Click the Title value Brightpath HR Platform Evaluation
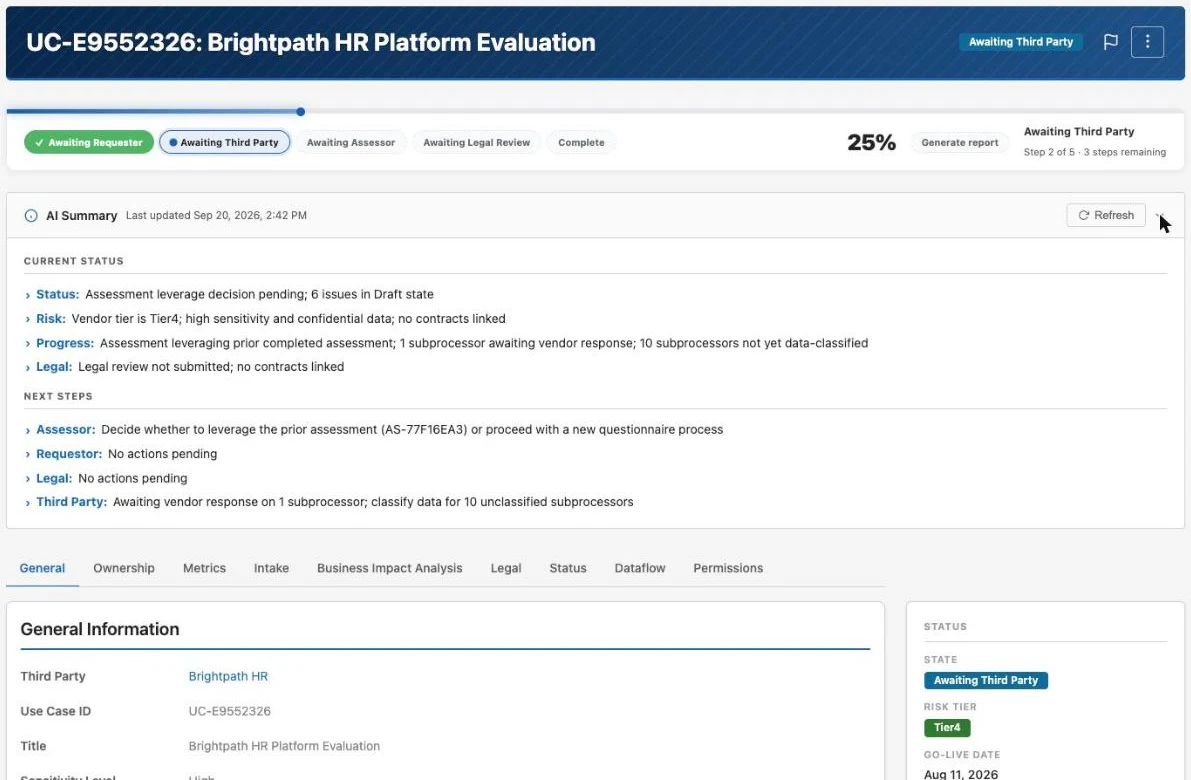Image resolution: width=1191 pixels, height=780 pixels. pos(284,746)
